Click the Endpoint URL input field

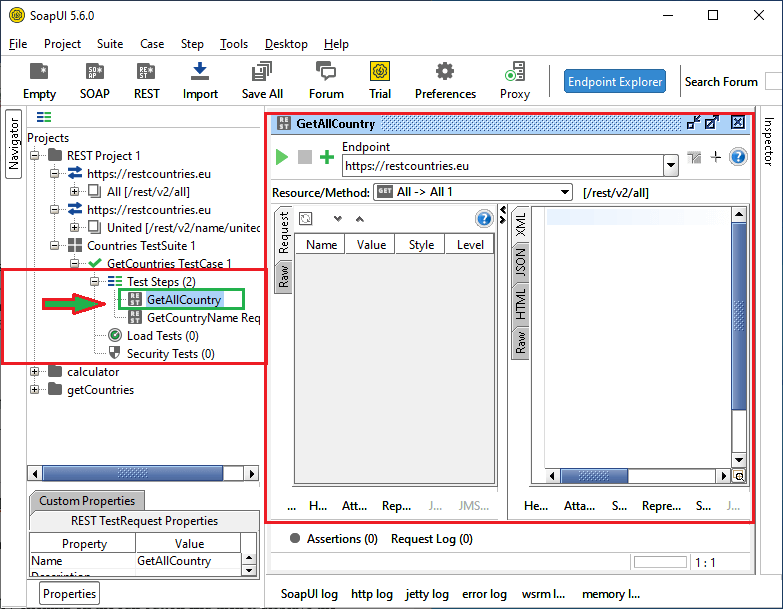(x=503, y=165)
